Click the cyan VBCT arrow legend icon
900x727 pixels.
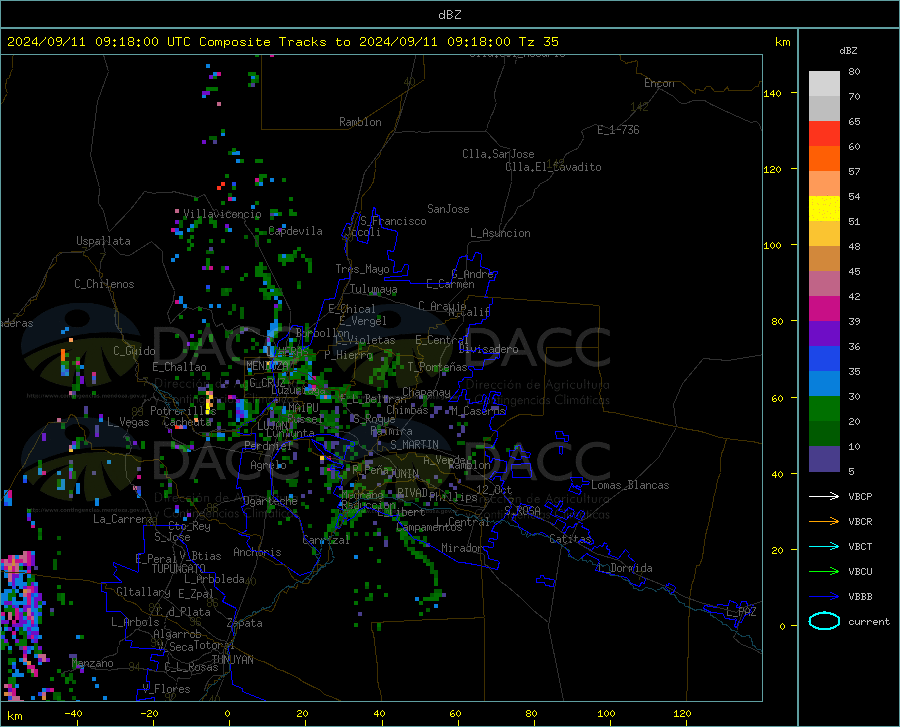click(824, 546)
